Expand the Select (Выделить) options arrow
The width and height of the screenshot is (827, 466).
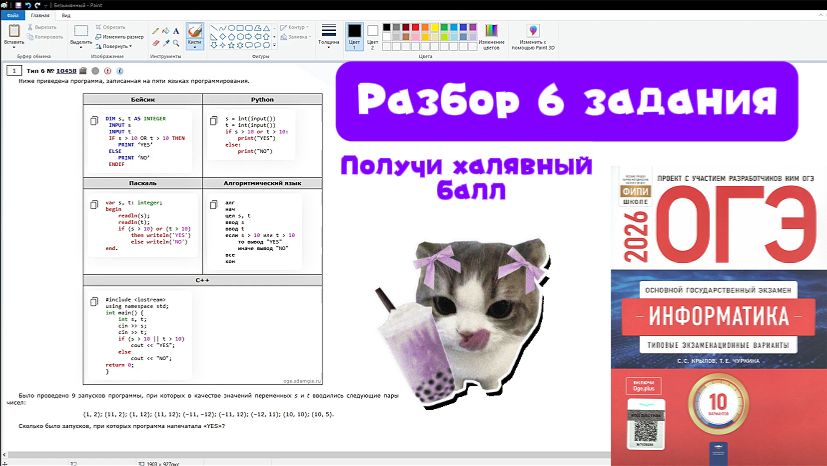[81, 46]
